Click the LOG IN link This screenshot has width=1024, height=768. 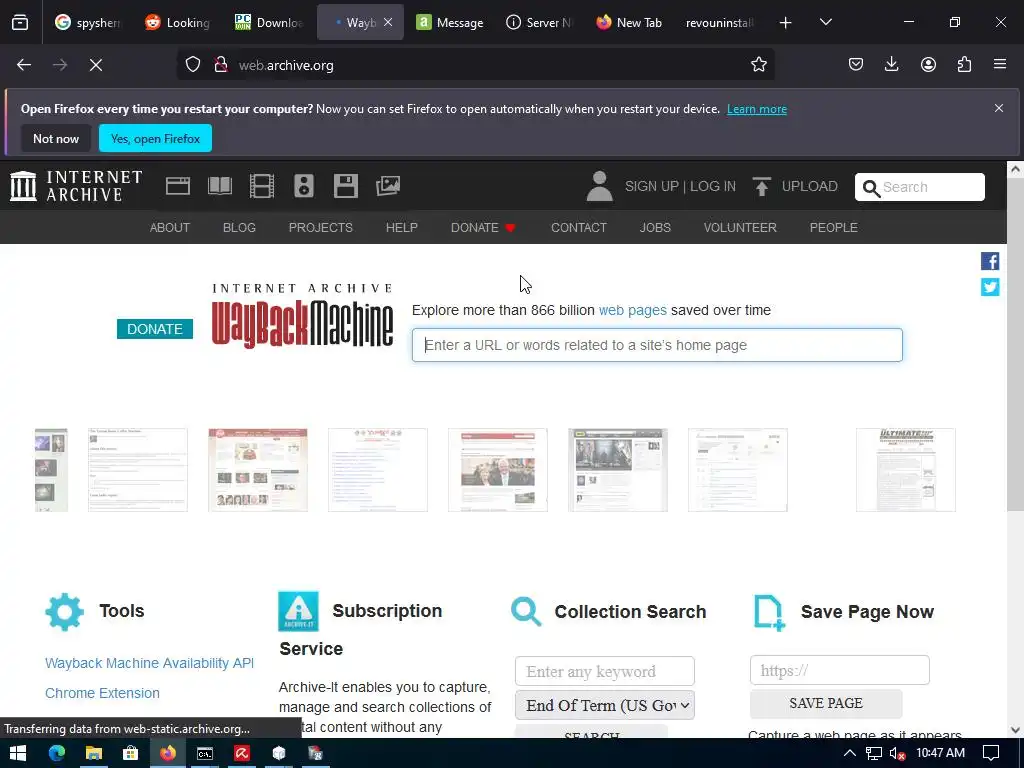coord(712,186)
